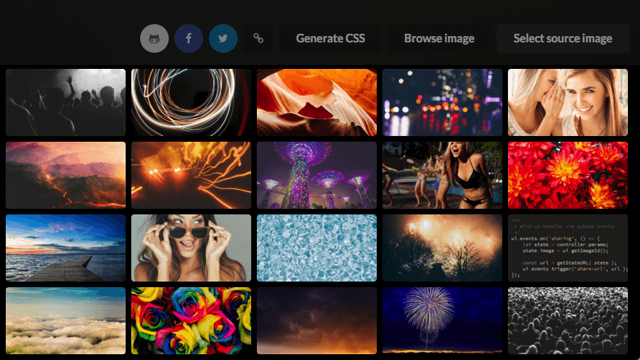Pick the orange light streaks thumbnail
The image size is (640, 360).
[x=191, y=175]
